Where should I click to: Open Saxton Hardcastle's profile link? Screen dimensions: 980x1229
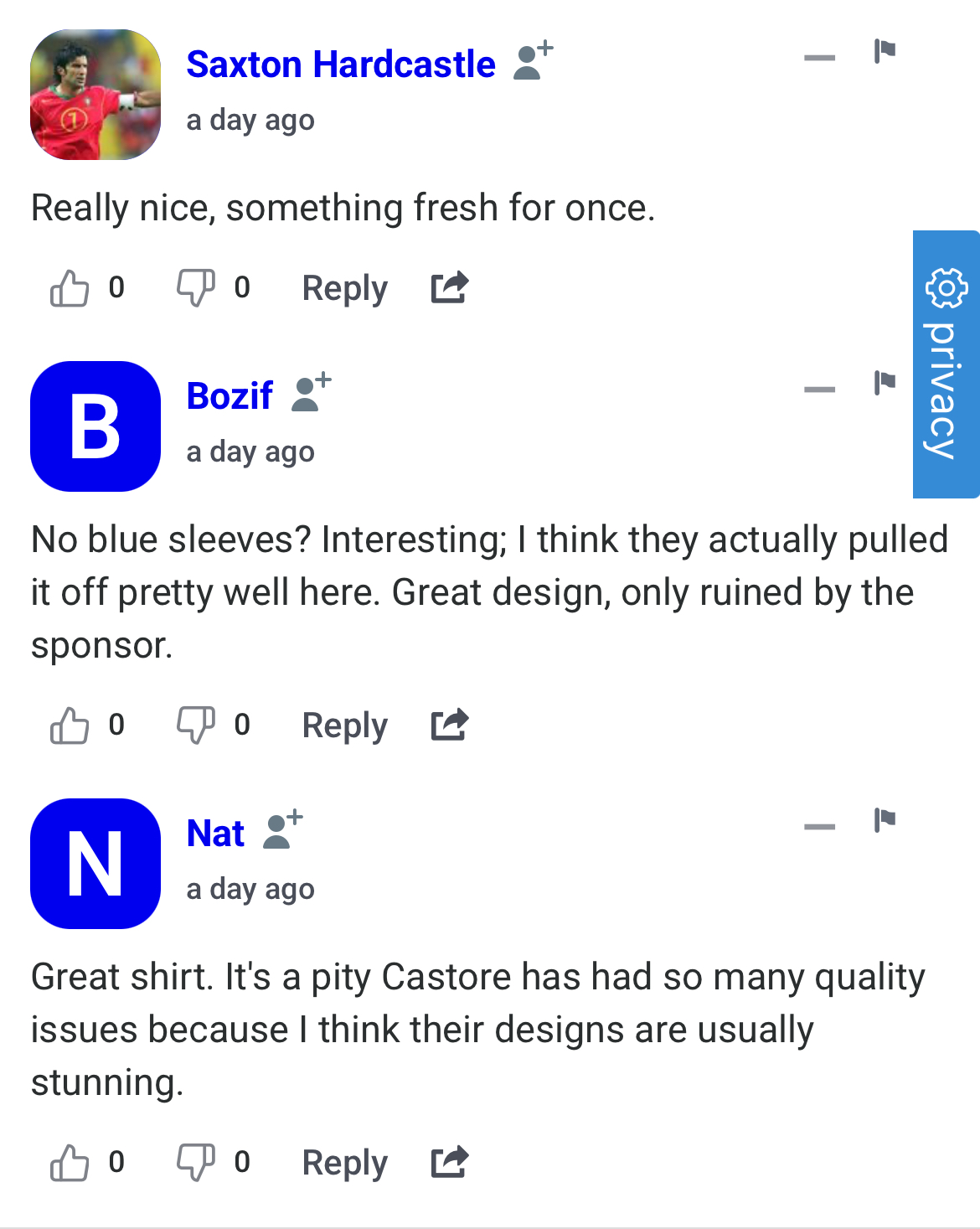[x=341, y=65]
